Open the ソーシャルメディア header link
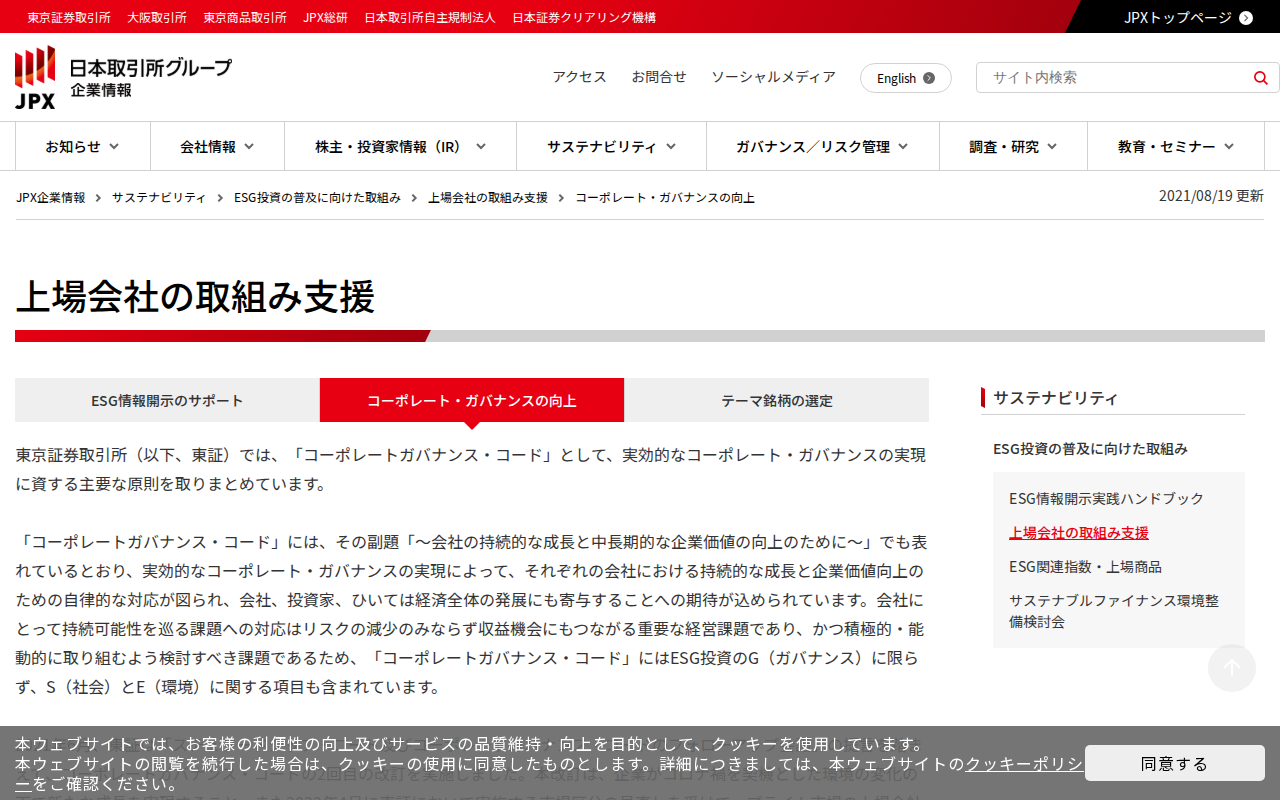Image resolution: width=1280 pixels, height=800 pixels. 773,77
